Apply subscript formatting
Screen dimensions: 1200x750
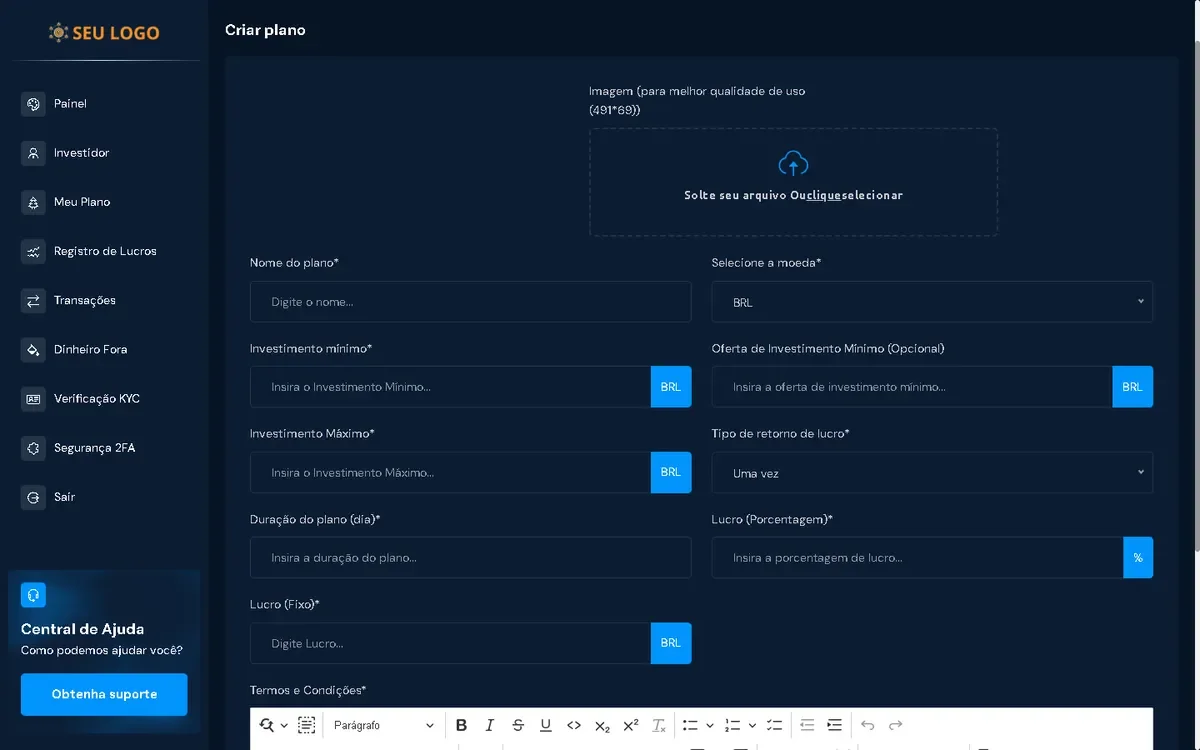point(602,725)
